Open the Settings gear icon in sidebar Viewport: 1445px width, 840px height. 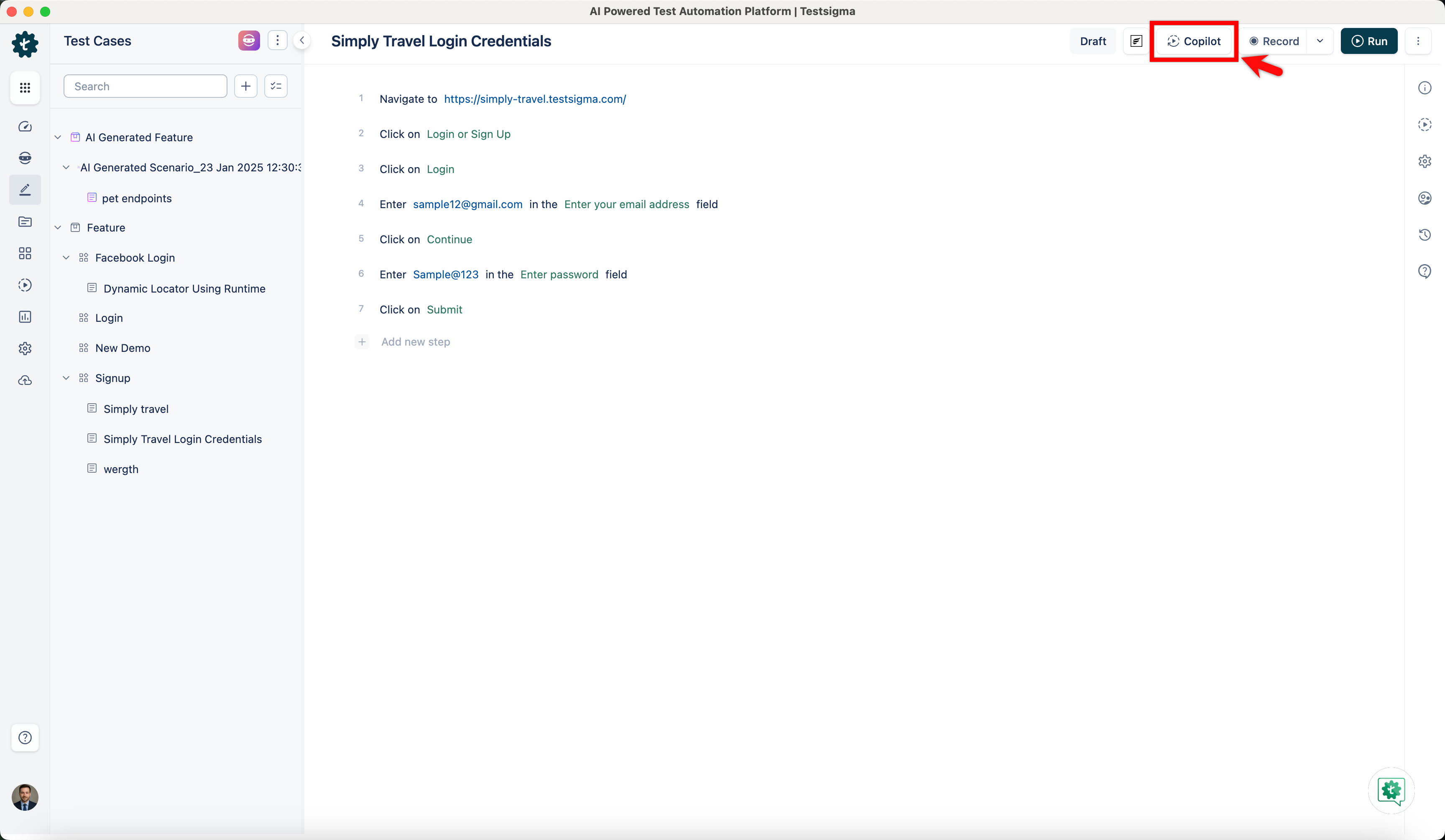pyautogui.click(x=25, y=349)
